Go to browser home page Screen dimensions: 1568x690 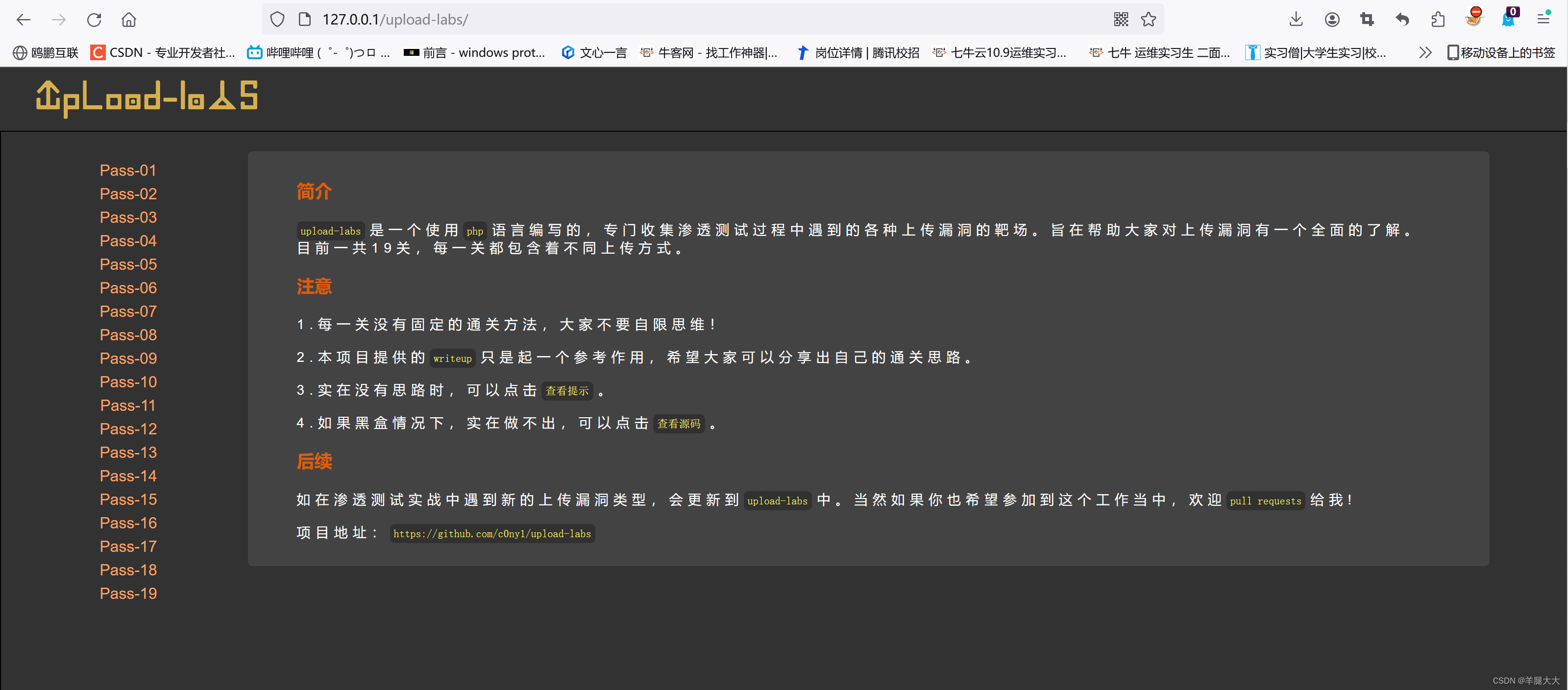pyautogui.click(x=129, y=20)
